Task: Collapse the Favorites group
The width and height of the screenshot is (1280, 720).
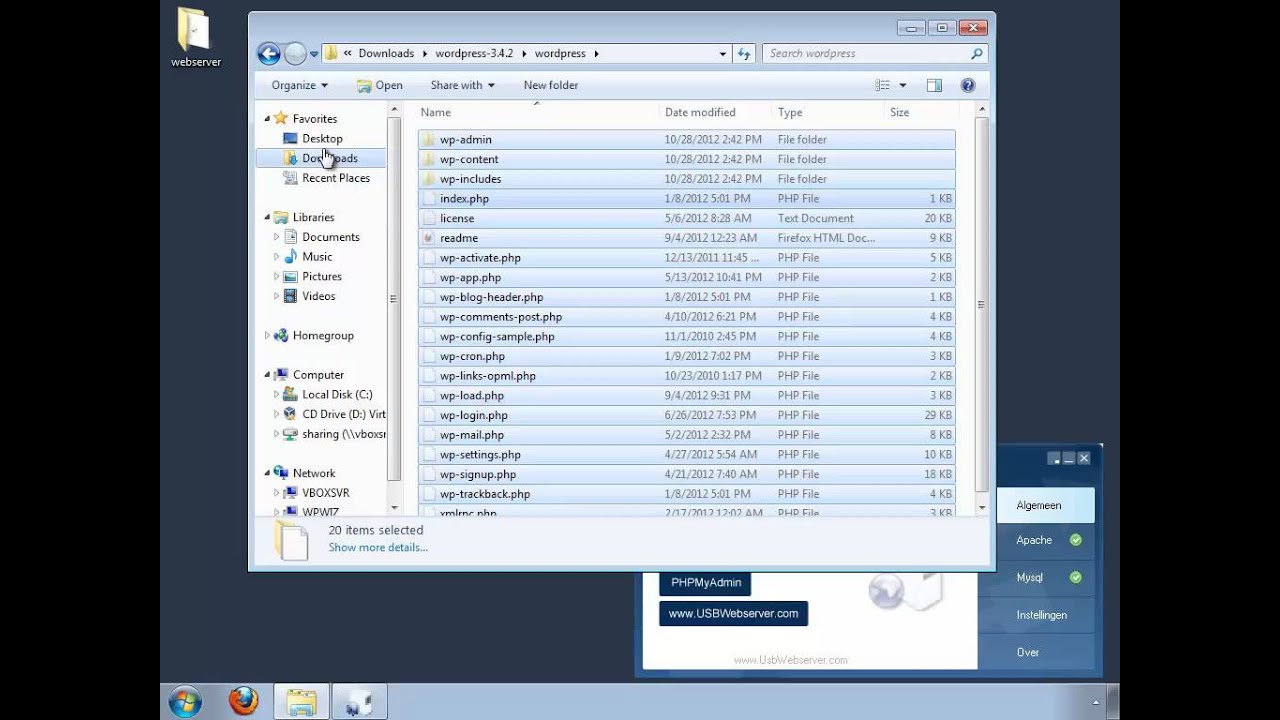Action: pos(267,119)
